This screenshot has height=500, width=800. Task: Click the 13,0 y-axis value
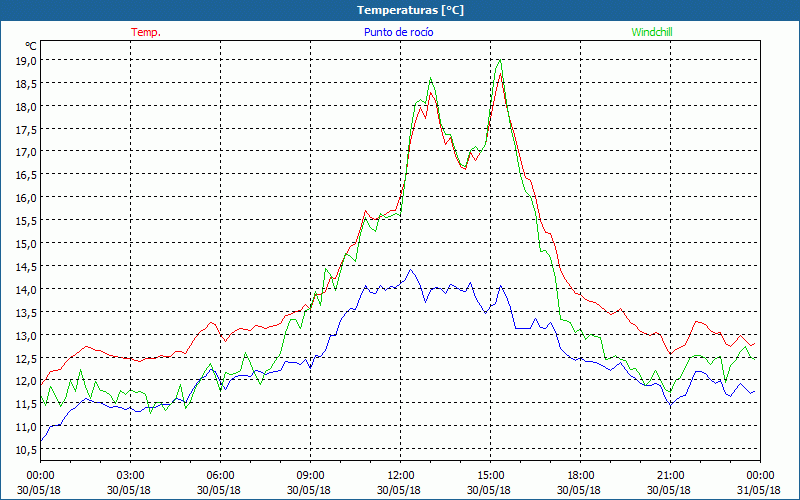click(x=27, y=335)
